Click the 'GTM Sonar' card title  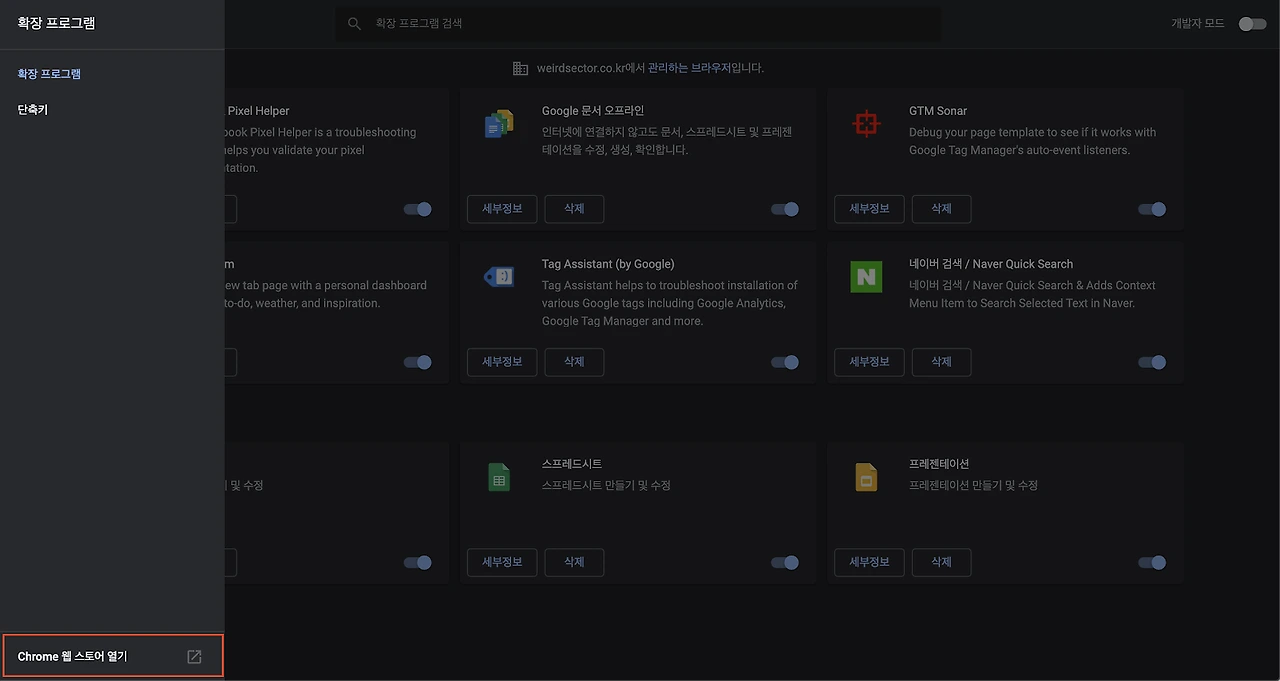[938, 111]
